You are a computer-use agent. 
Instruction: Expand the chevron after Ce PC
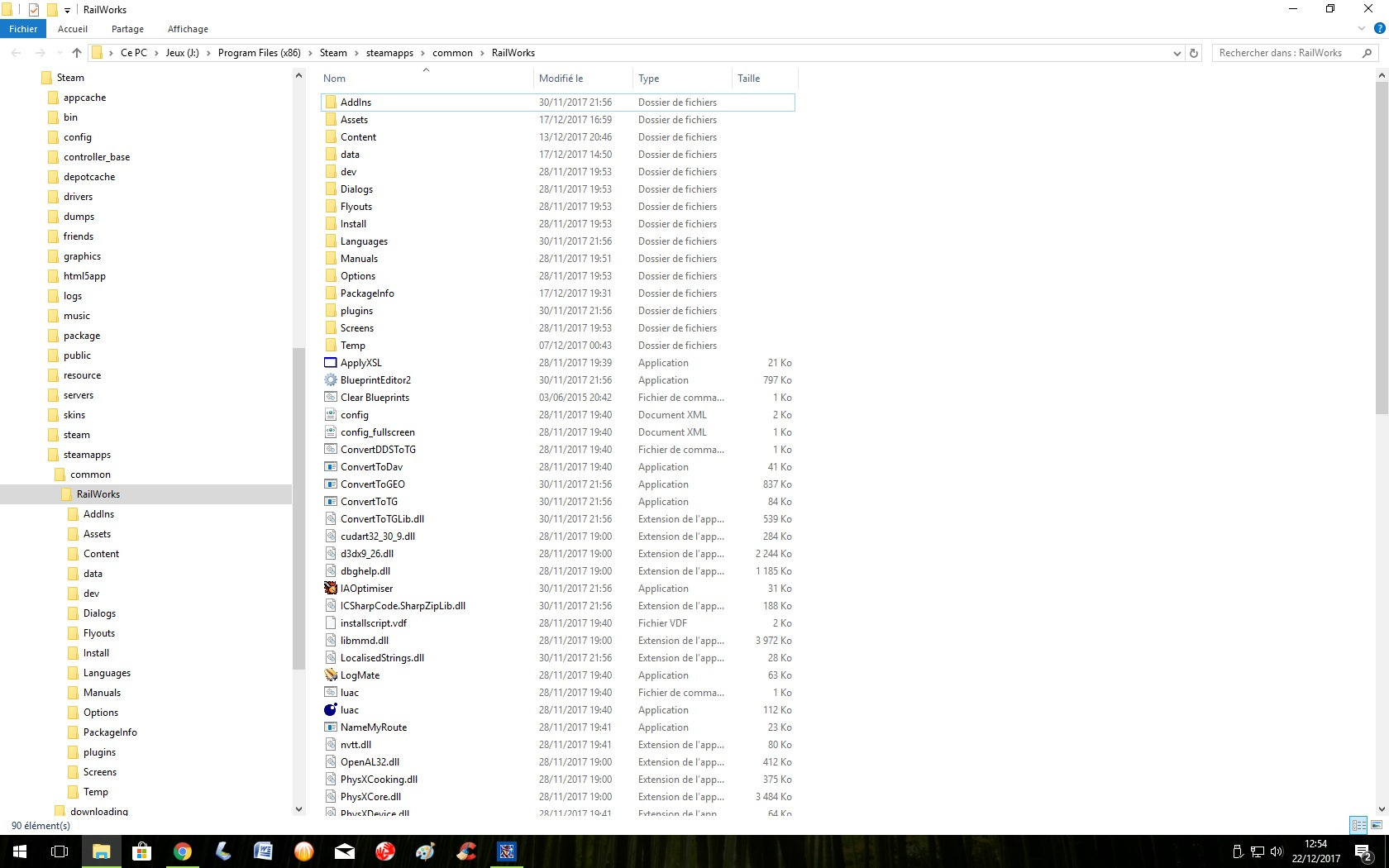point(156,53)
